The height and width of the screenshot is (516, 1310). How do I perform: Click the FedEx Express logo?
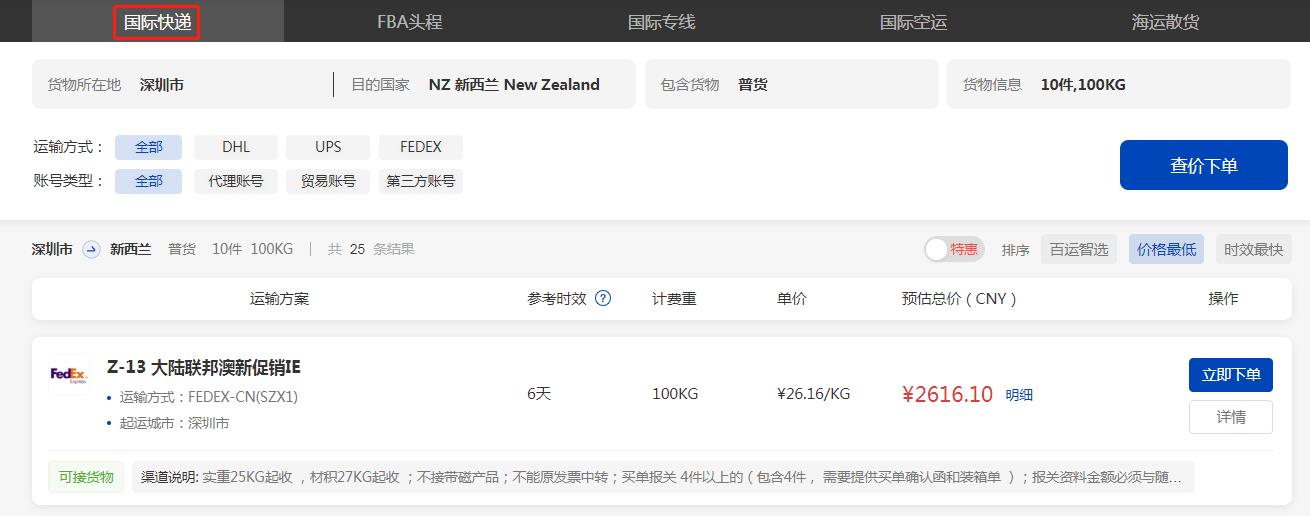tap(69, 375)
